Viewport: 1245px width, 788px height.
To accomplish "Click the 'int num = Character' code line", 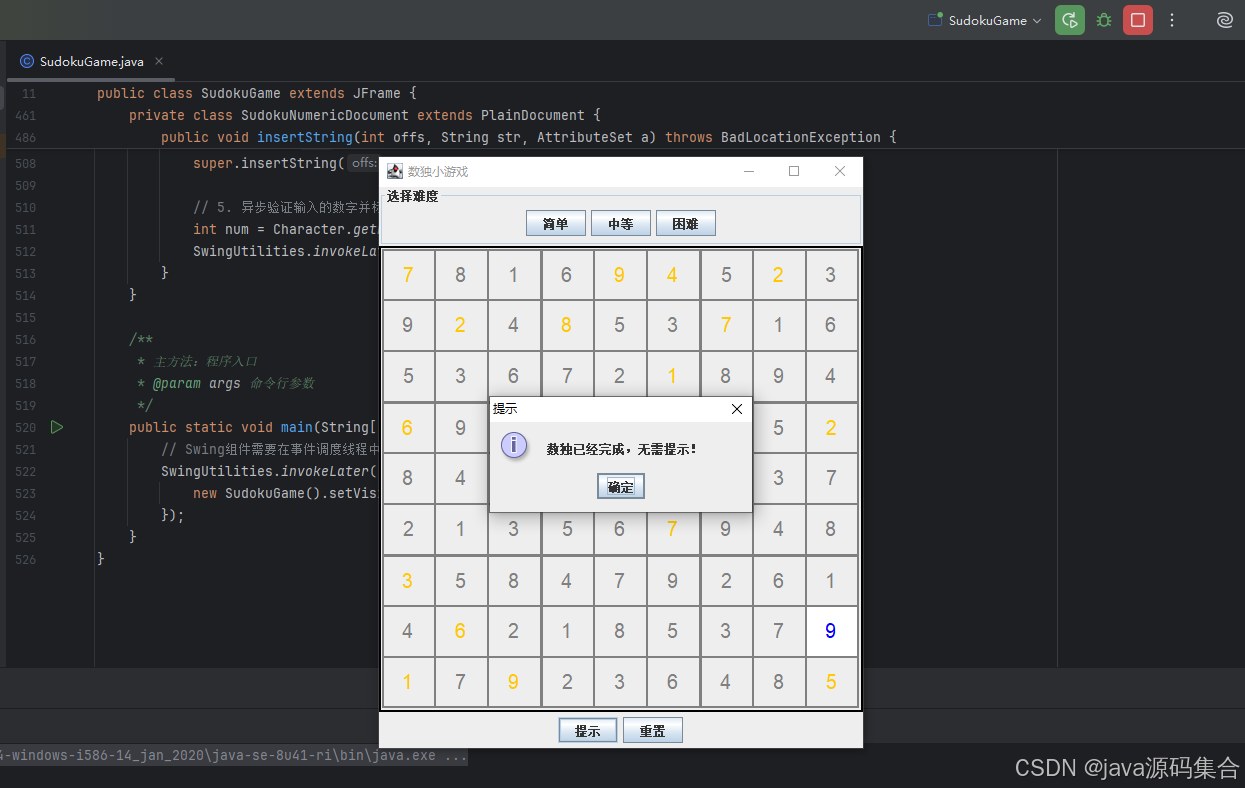I will click(284, 229).
